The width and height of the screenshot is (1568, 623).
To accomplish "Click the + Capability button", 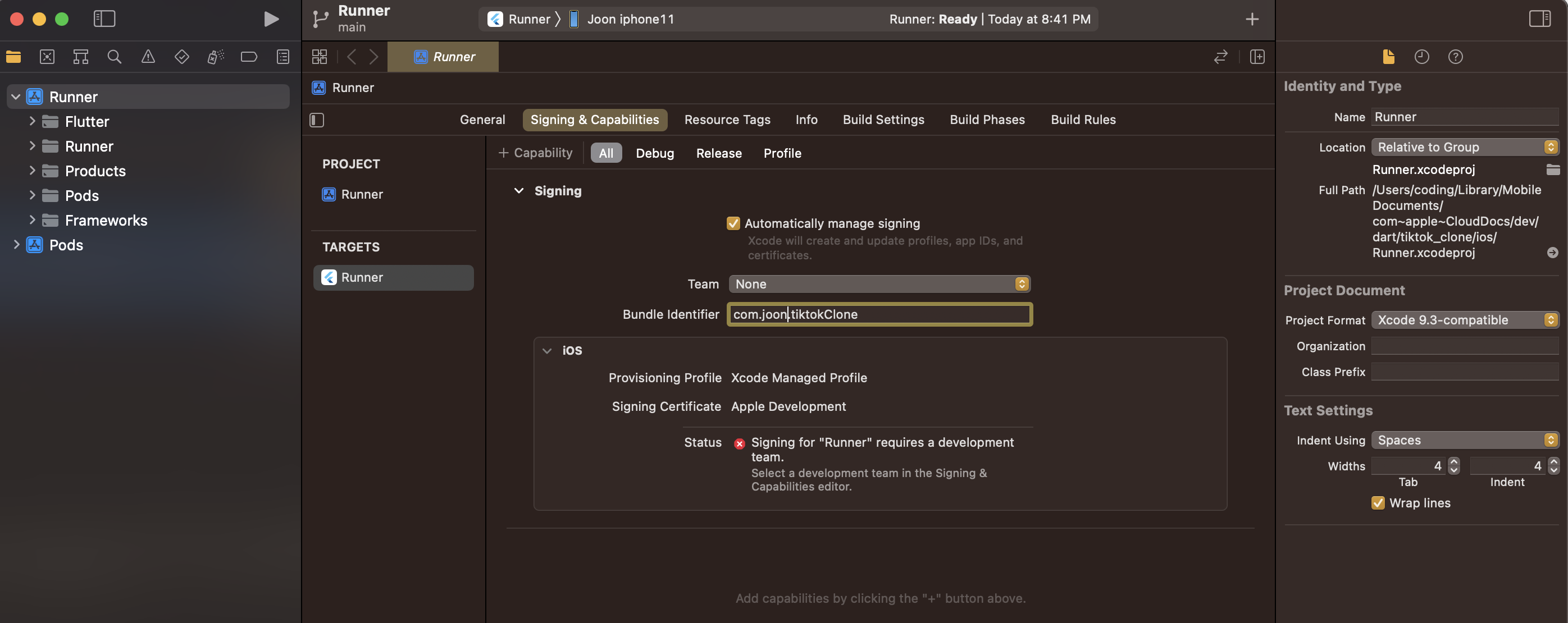I will pos(536,153).
